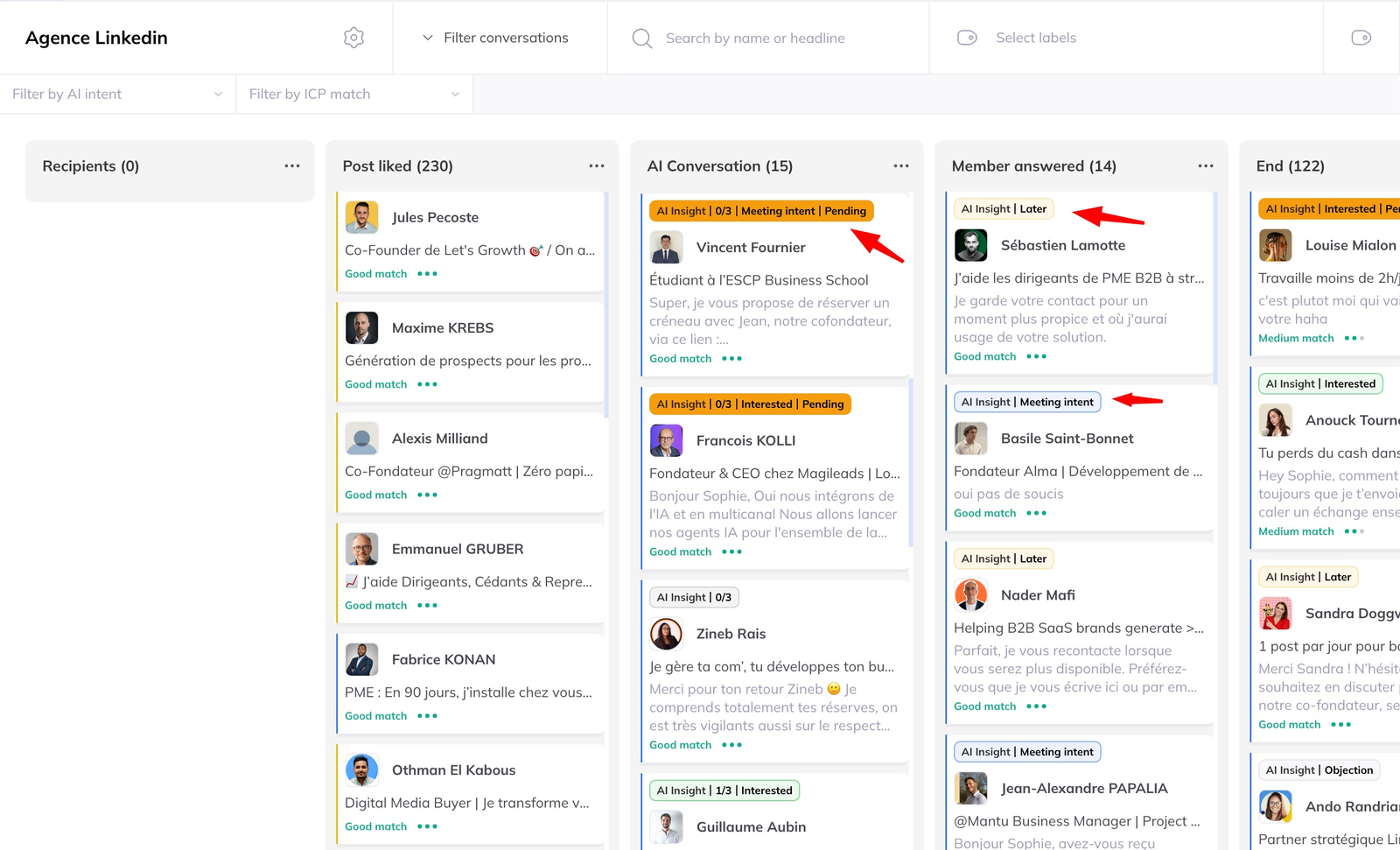
Task: Toggle the switch beside Select labels
Action: pyautogui.click(x=967, y=38)
